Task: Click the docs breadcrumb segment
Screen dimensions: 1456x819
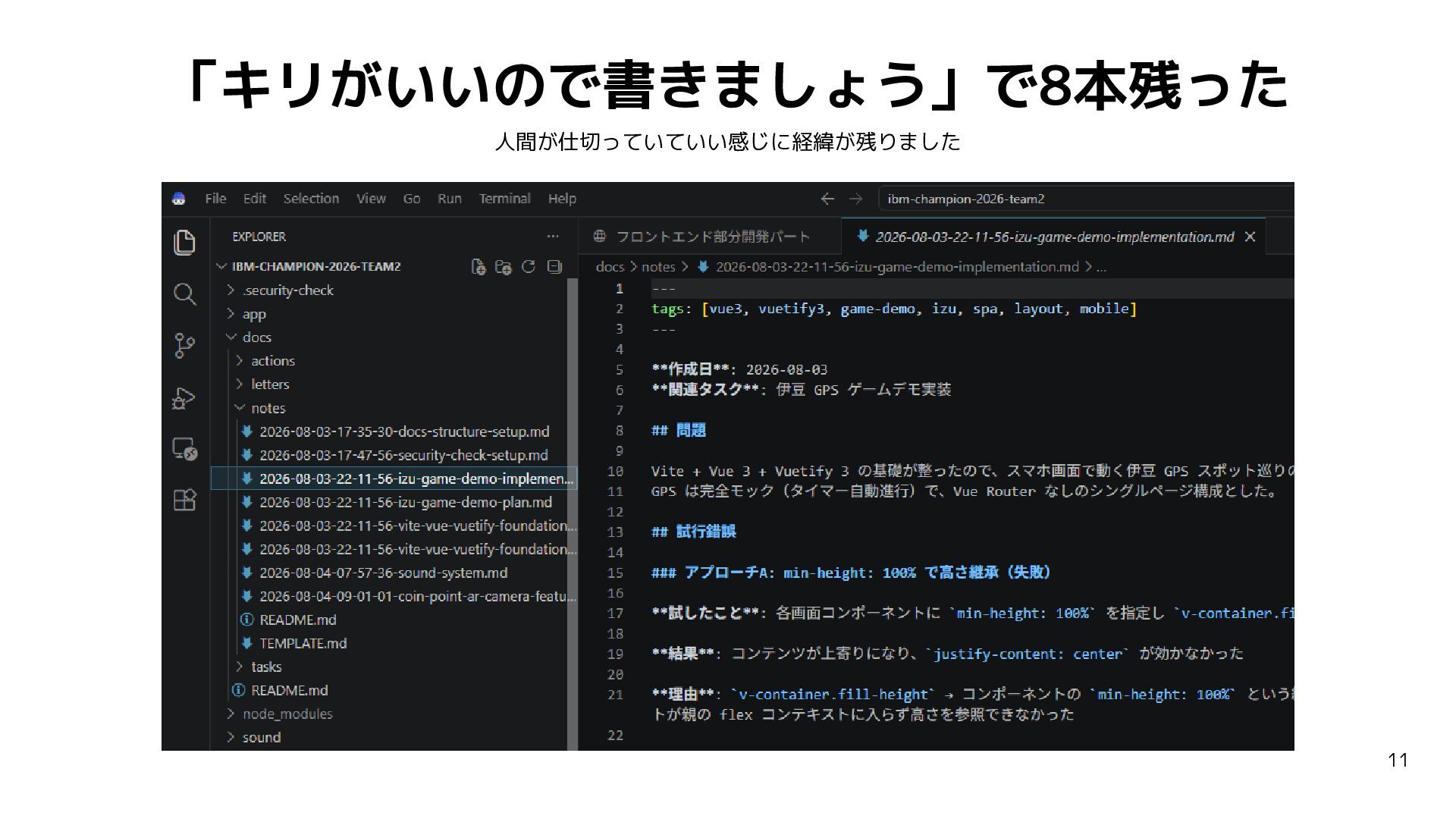Action: click(x=610, y=267)
